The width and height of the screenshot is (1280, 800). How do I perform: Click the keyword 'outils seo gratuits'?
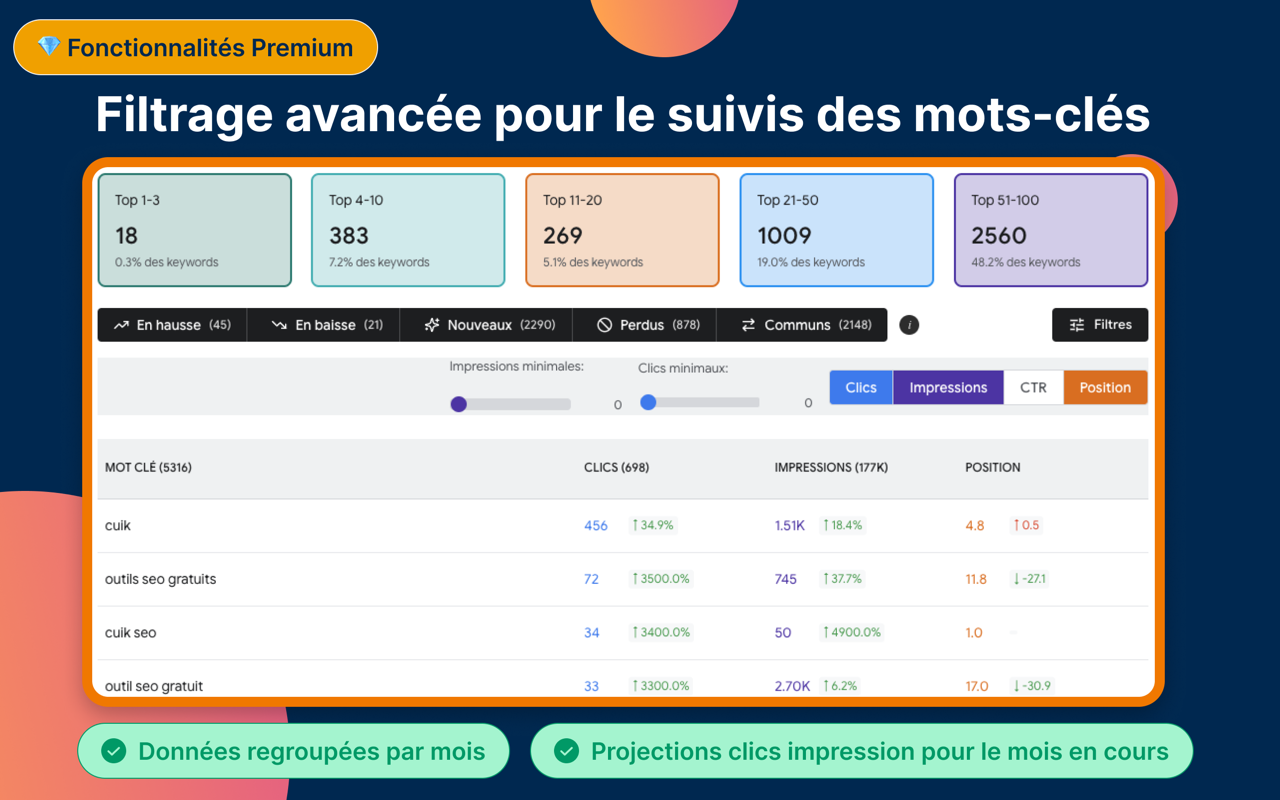point(160,579)
